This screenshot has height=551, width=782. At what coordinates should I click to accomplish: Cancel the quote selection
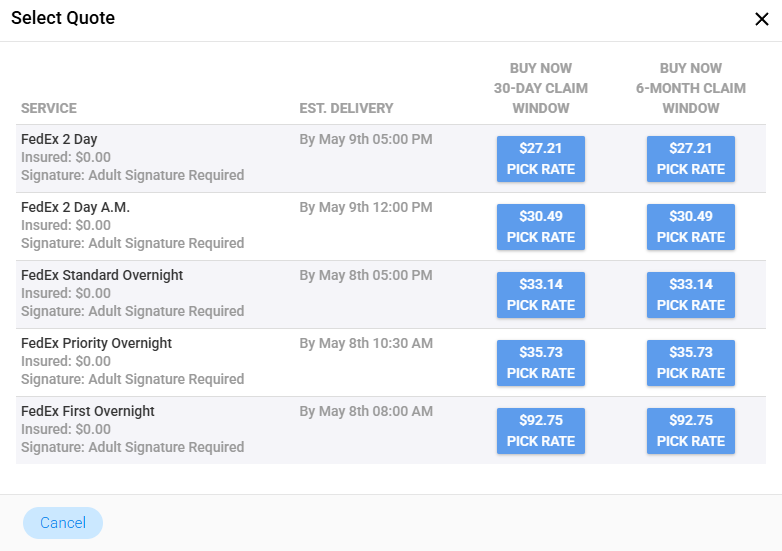(63, 523)
